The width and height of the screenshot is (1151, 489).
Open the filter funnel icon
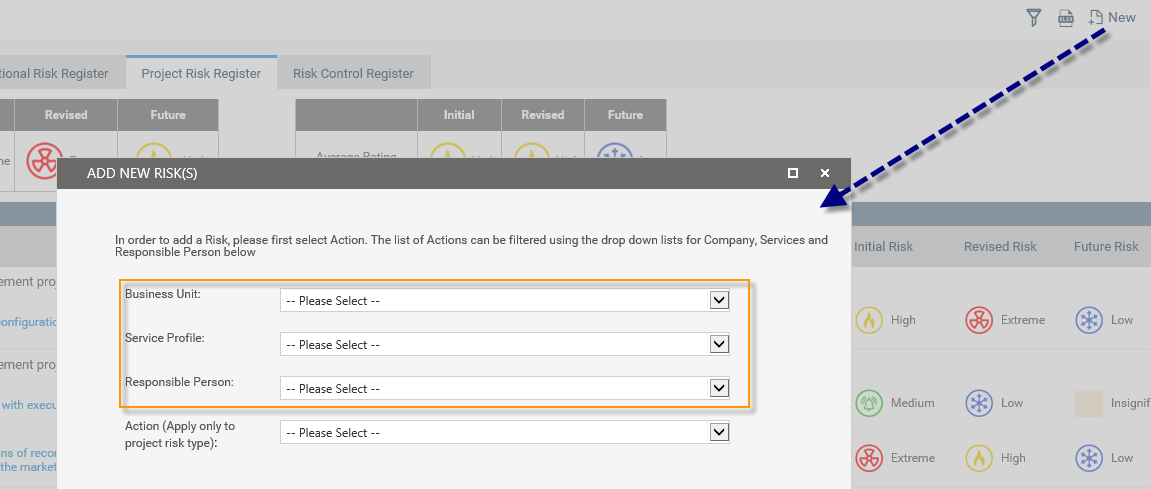[x=1034, y=18]
